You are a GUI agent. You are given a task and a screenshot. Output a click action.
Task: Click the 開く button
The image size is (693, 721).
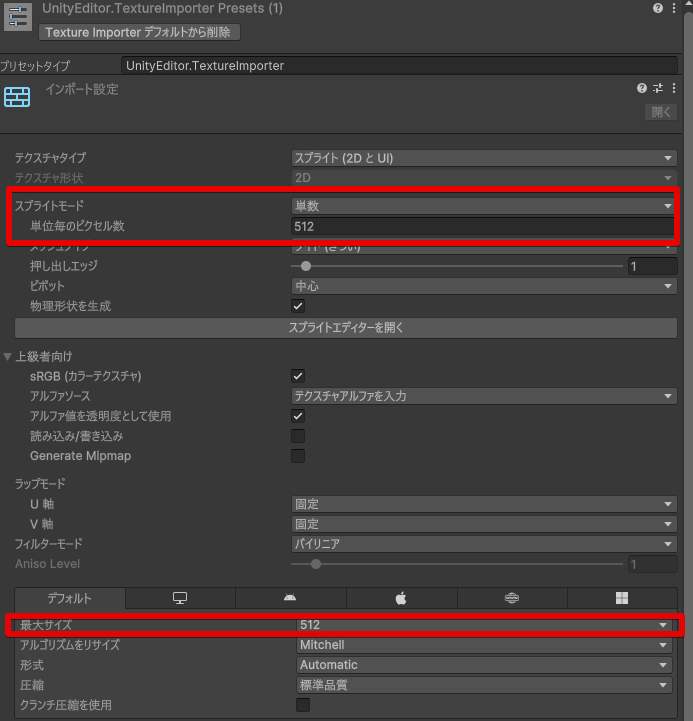tap(661, 112)
